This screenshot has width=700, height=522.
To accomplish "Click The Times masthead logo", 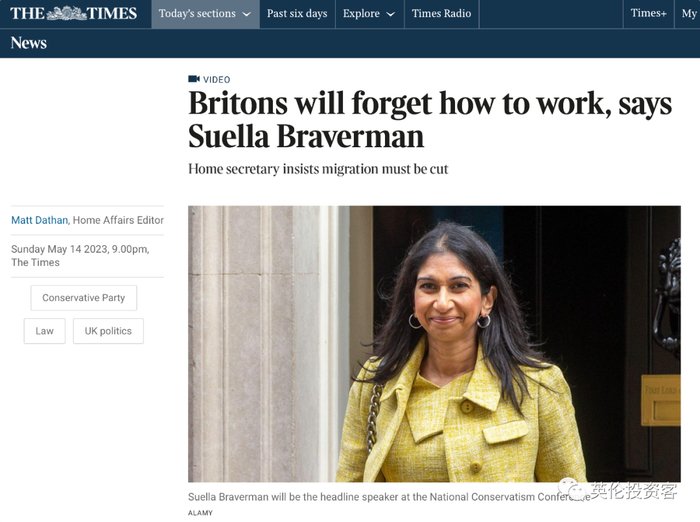I will pyautogui.click(x=73, y=13).
